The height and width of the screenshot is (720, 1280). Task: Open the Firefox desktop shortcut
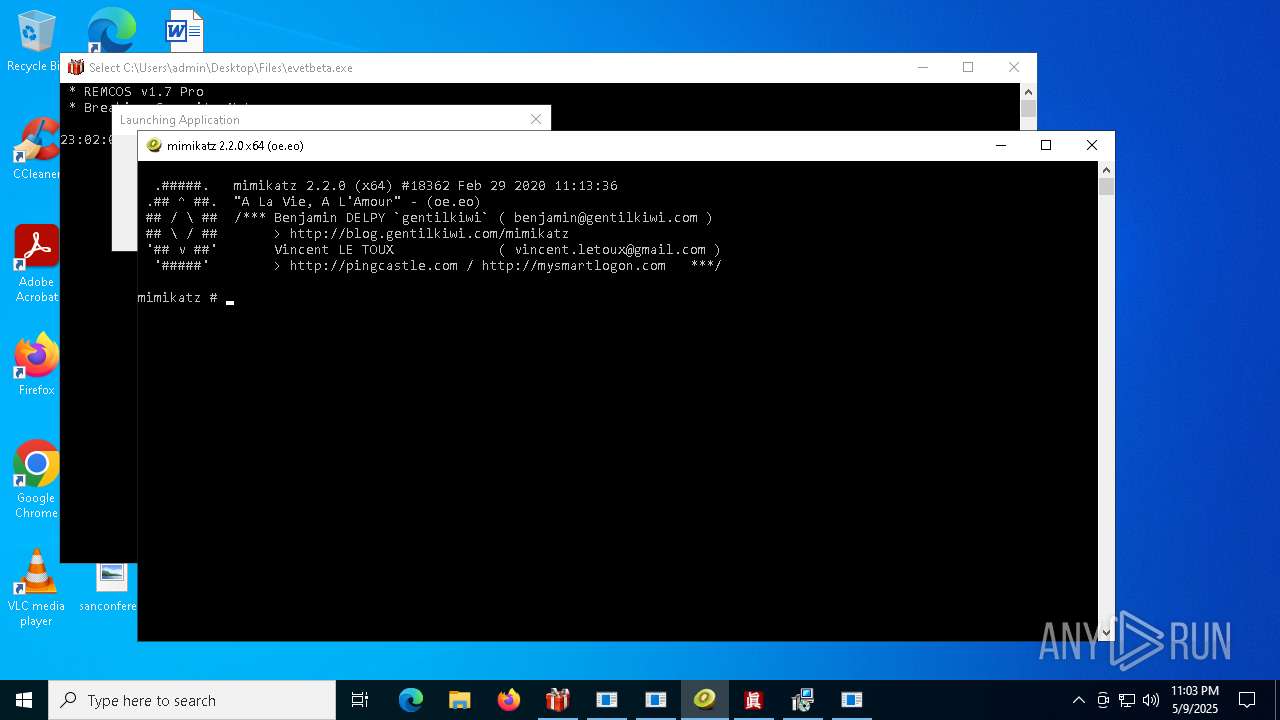click(36, 364)
